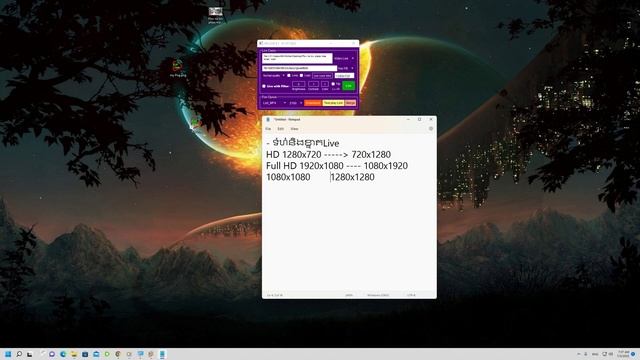
Task: Click the 1280x1280 text in Notepad
Action: (353, 177)
